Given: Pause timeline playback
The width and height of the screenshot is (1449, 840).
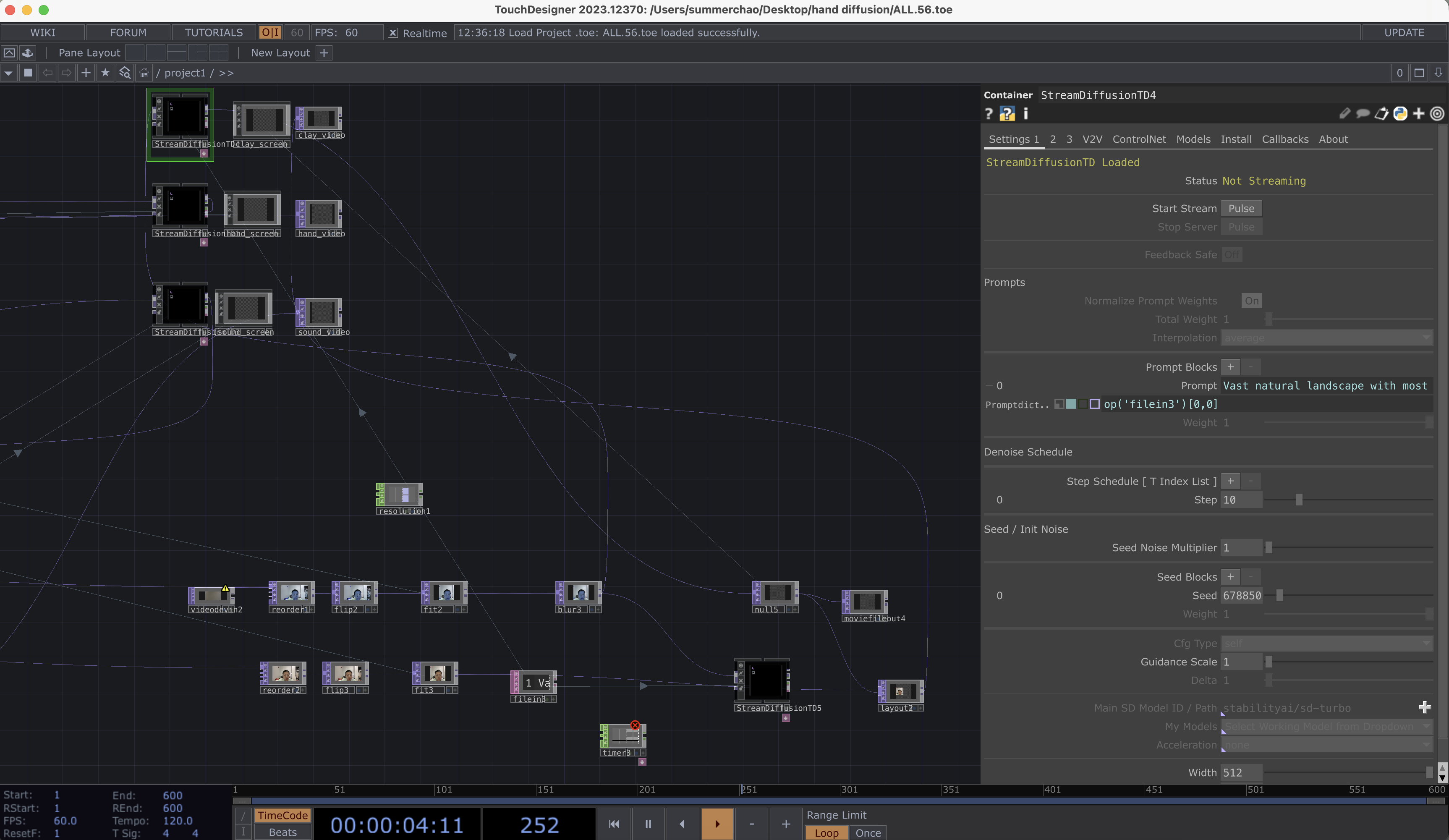Looking at the screenshot, I should (648, 824).
